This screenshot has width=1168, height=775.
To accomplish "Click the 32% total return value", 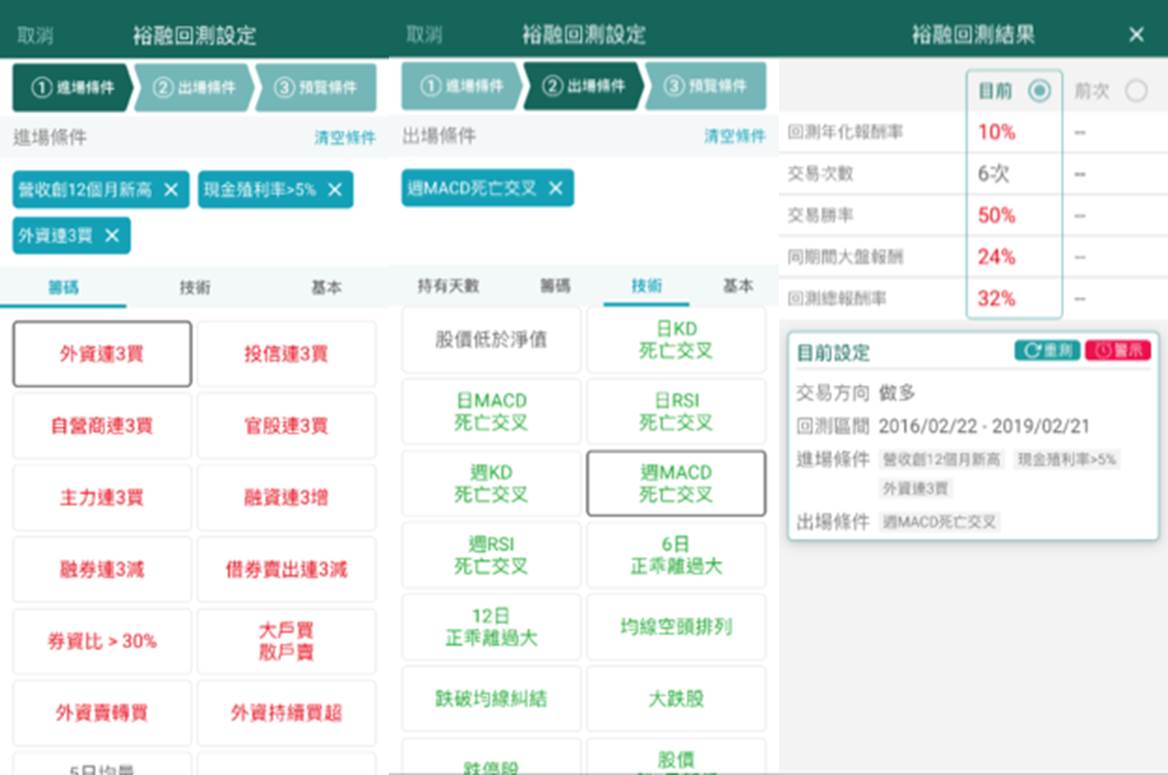I will pos(996,299).
